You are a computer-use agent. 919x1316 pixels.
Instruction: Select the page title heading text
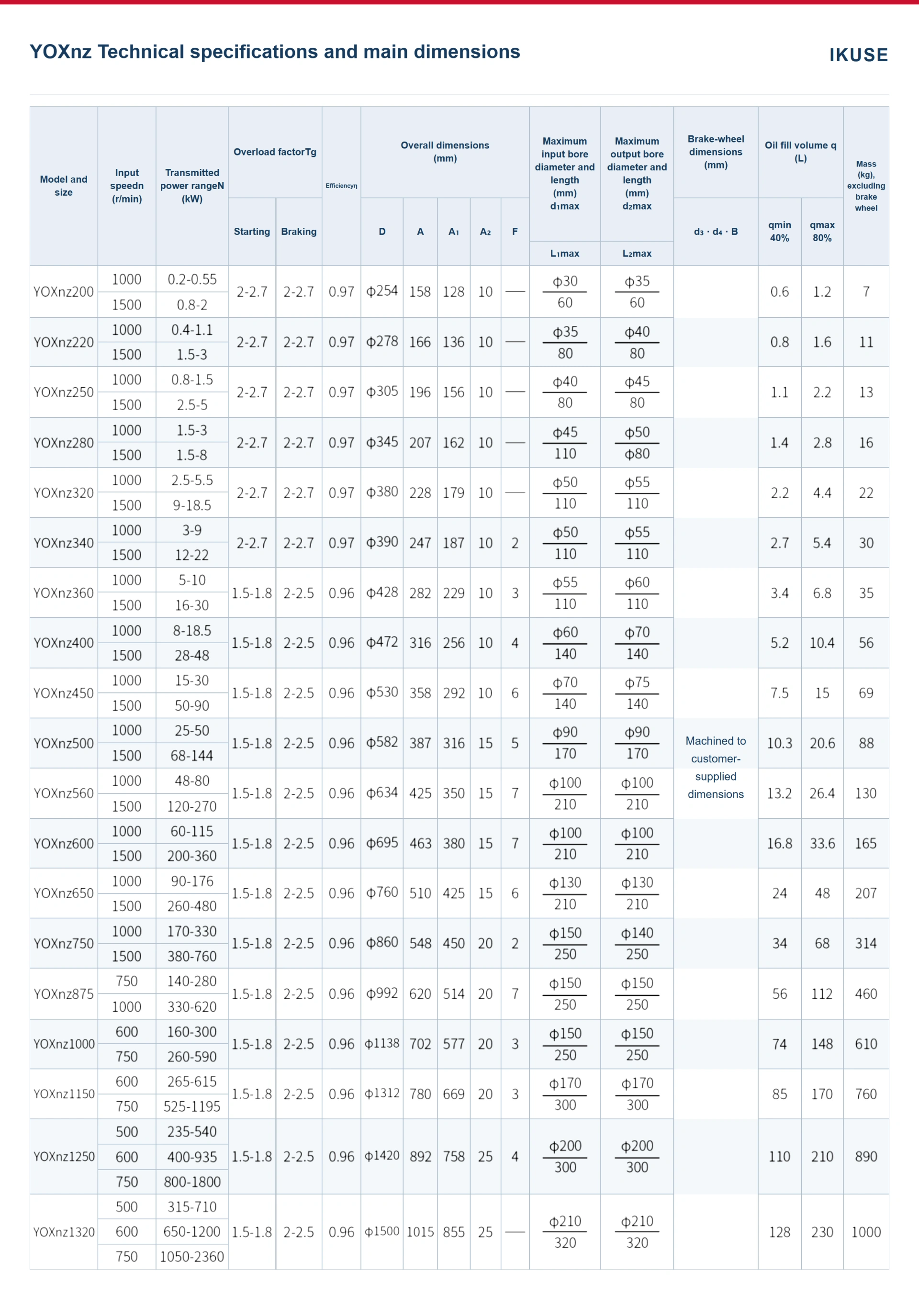[x=275, y=52]
